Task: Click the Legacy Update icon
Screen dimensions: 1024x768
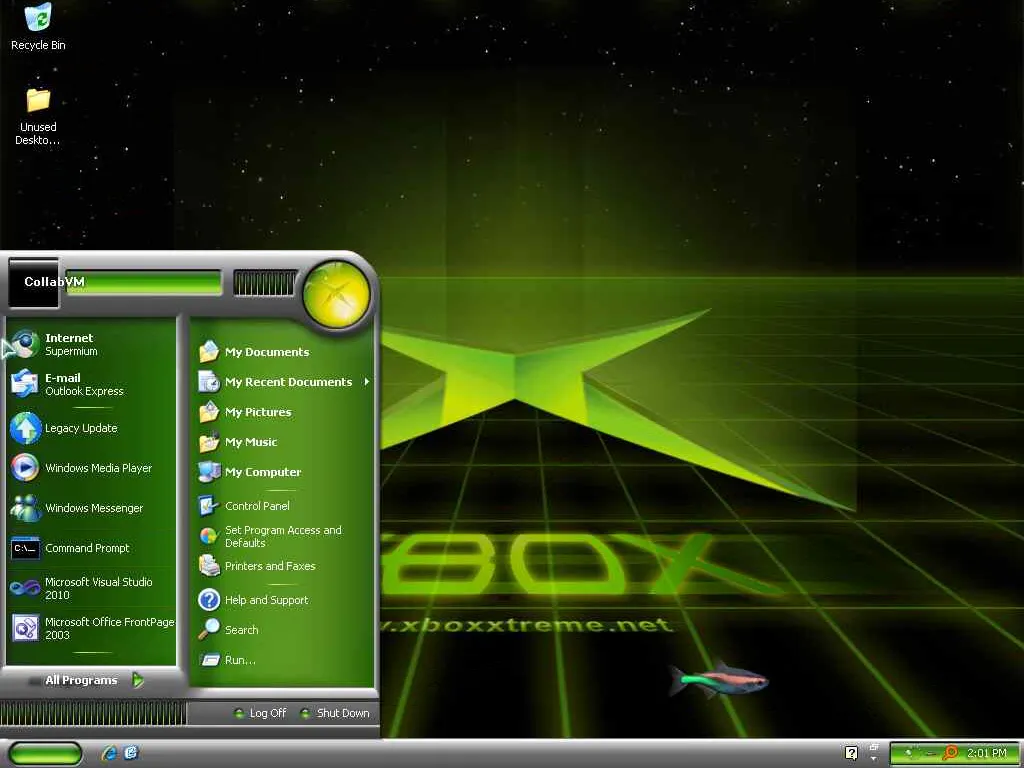Action: coord(25,428)
